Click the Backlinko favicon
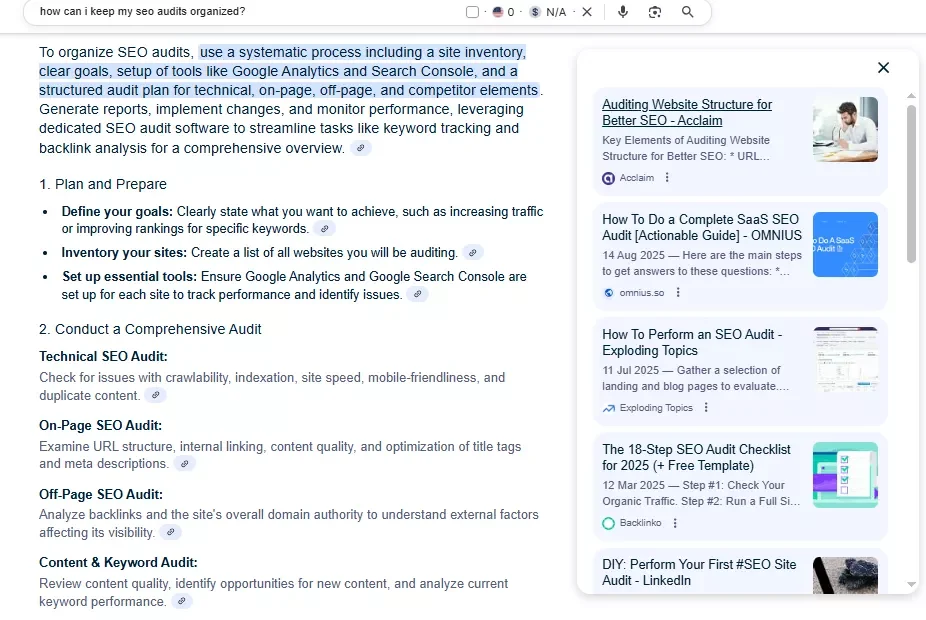 tap(608, 522)
